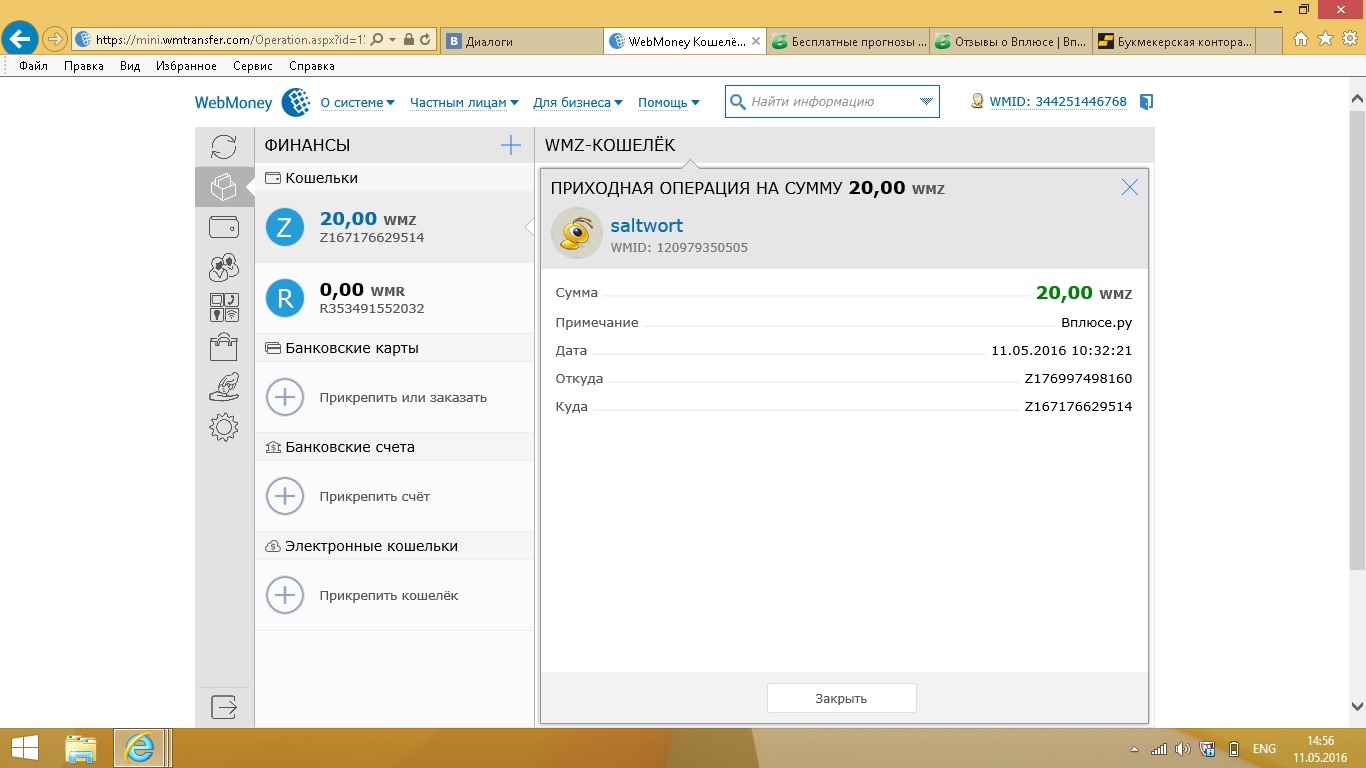The width and height of the screenshot is (1366, 768).
Task: Open browser tools gear icon
Action: pyautogui.click(x=1348, y=40)
